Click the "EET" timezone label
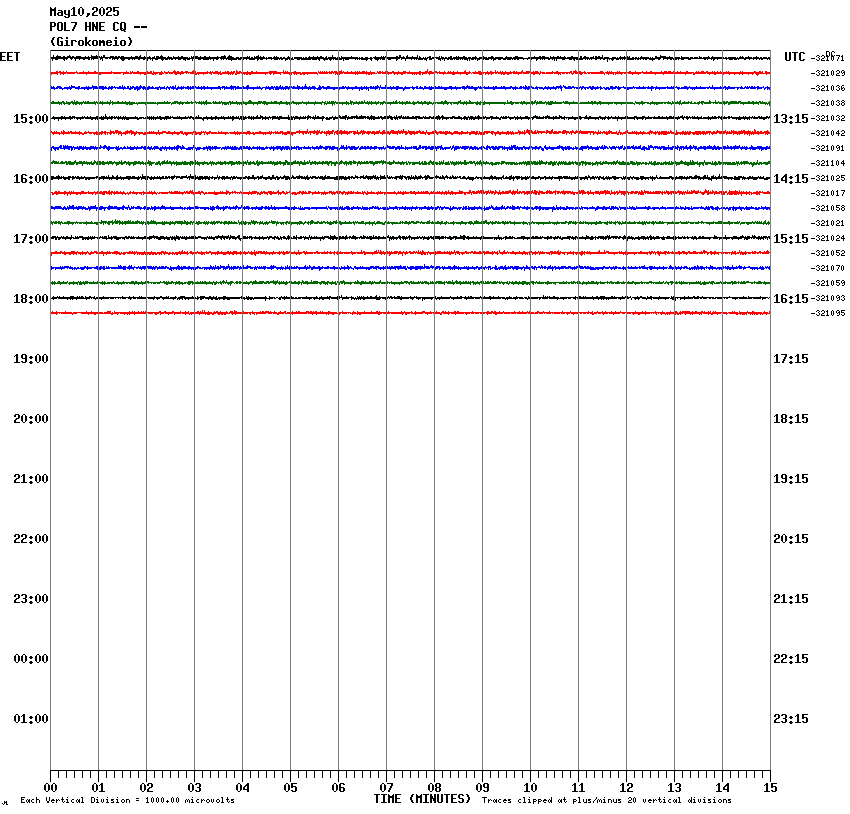This screenshot has width=850, height=814. coord(10,57)
